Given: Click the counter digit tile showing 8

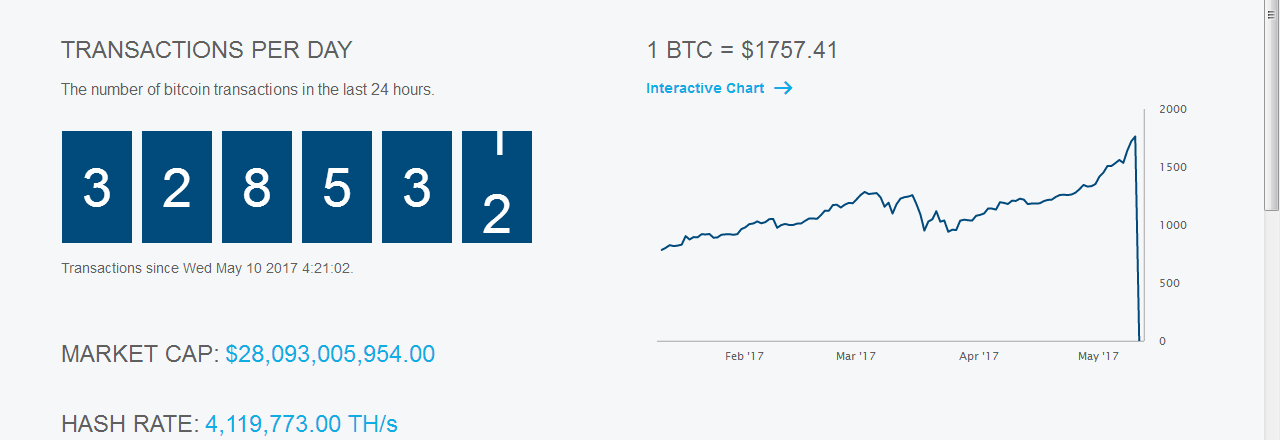Looking at the screenshot, I should click(257, 187).
